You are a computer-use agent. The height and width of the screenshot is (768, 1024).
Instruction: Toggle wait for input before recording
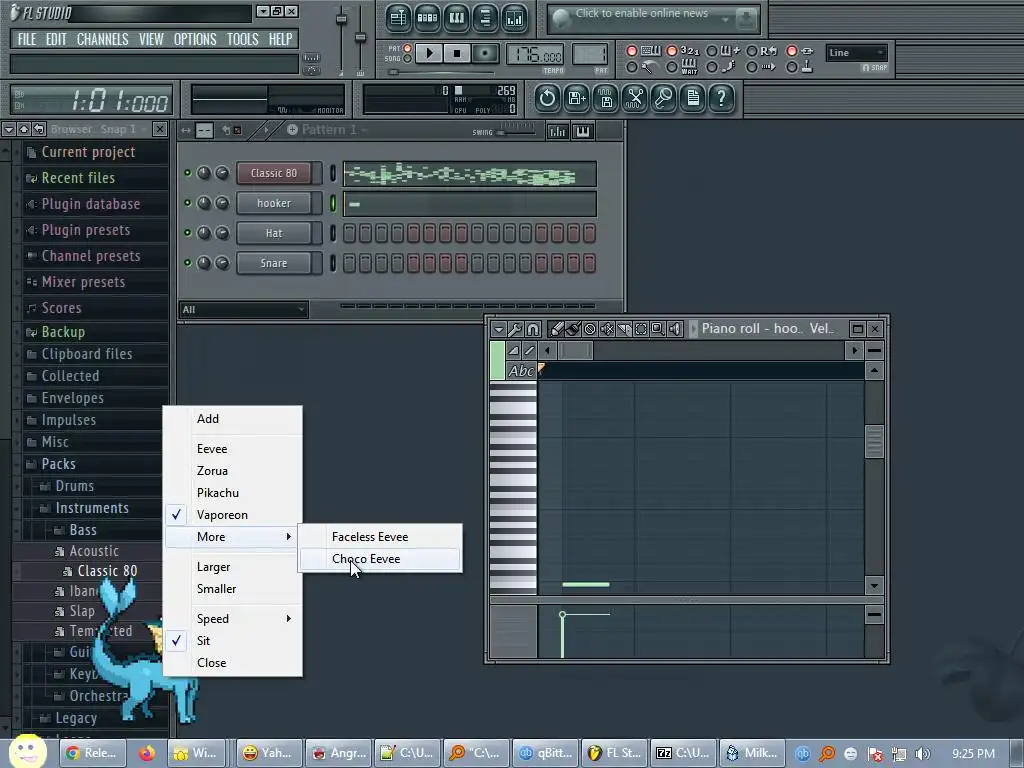[x=671, y=67]
